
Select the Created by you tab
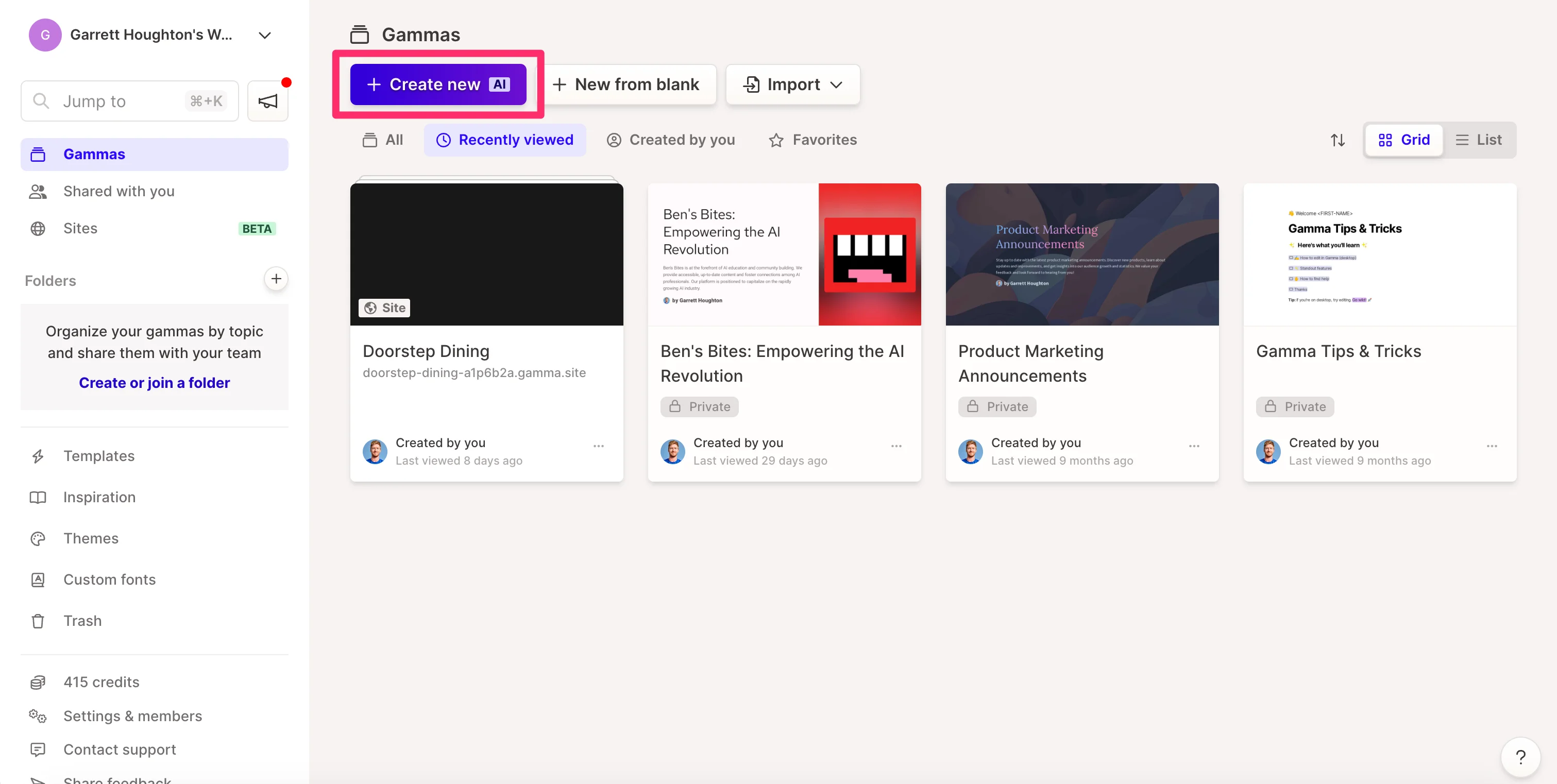670,140
